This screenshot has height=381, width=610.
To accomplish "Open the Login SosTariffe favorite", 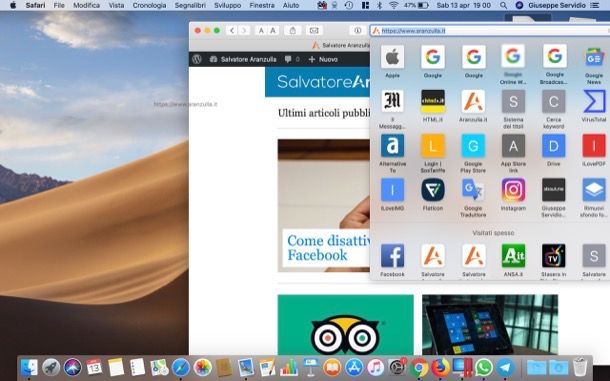I will 433,146.
